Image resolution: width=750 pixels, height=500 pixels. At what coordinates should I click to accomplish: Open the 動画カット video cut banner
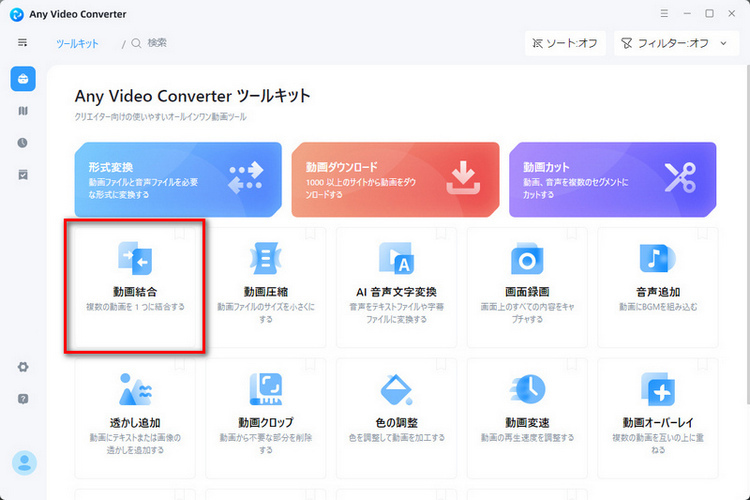point(613,179)
